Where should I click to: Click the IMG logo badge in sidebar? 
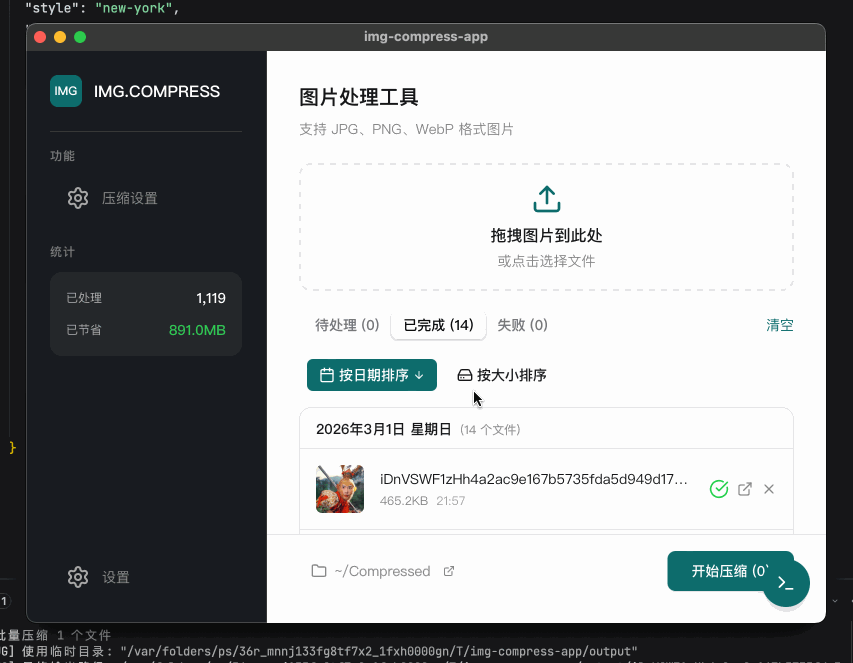coord(66,91)
